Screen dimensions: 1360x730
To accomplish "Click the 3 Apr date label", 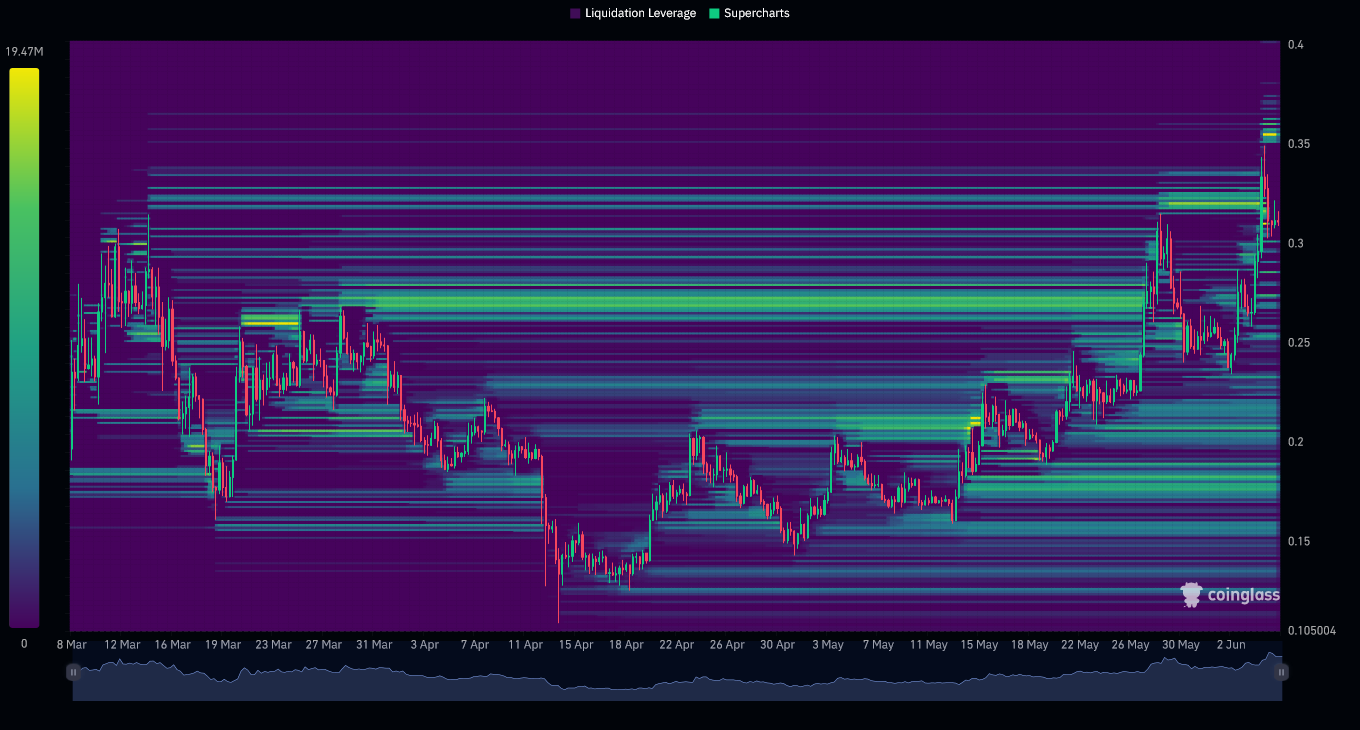I will 425,645.
